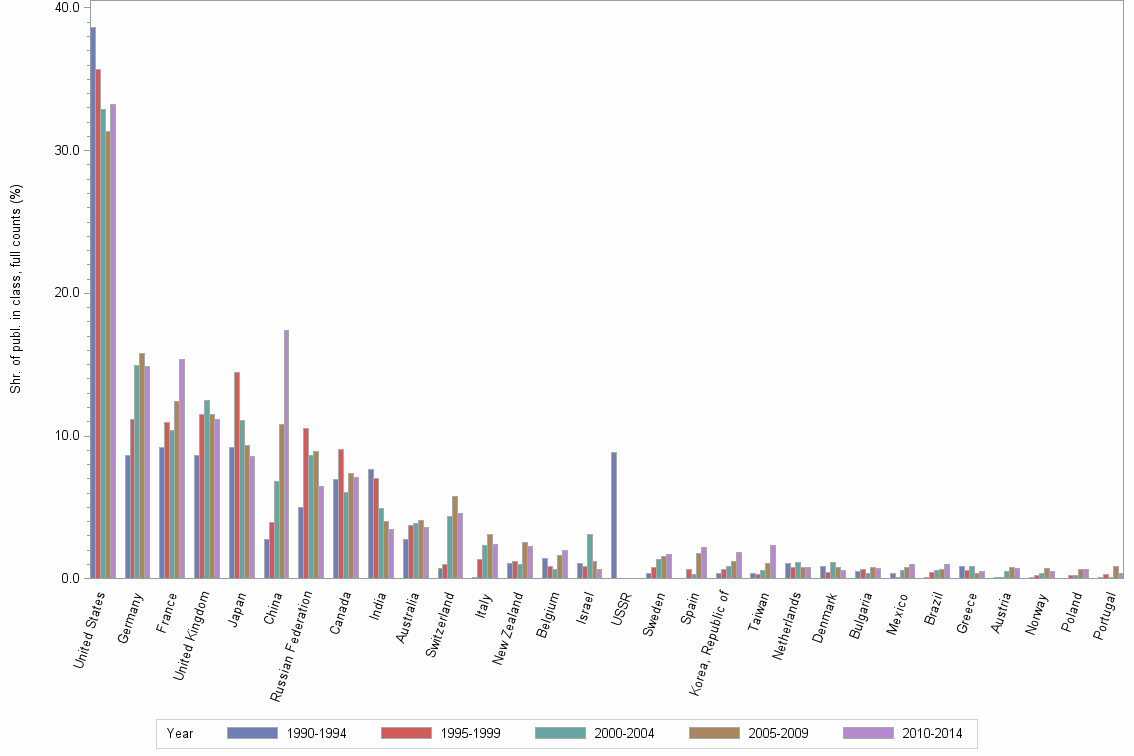Click the Year label in the legend
The image size is (1134, 756).
coord(180,733)
